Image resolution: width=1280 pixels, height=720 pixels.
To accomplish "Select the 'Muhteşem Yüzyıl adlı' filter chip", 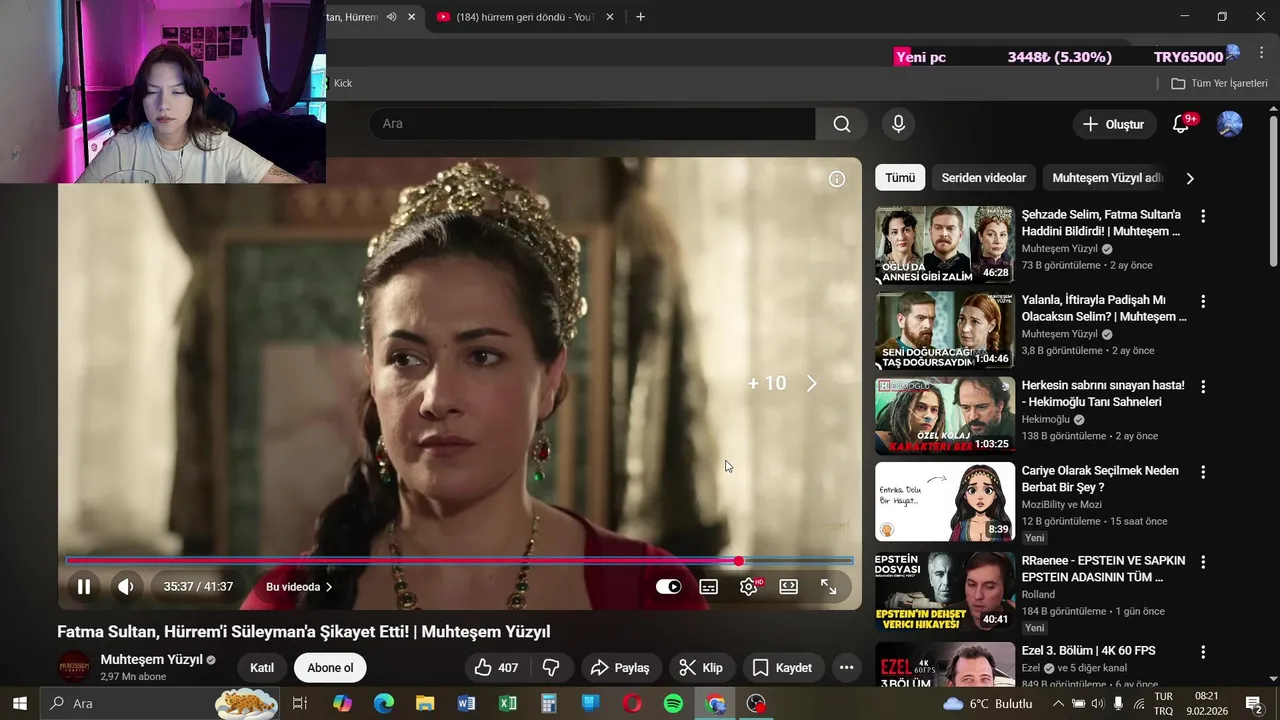I will tap(1107, 178).
